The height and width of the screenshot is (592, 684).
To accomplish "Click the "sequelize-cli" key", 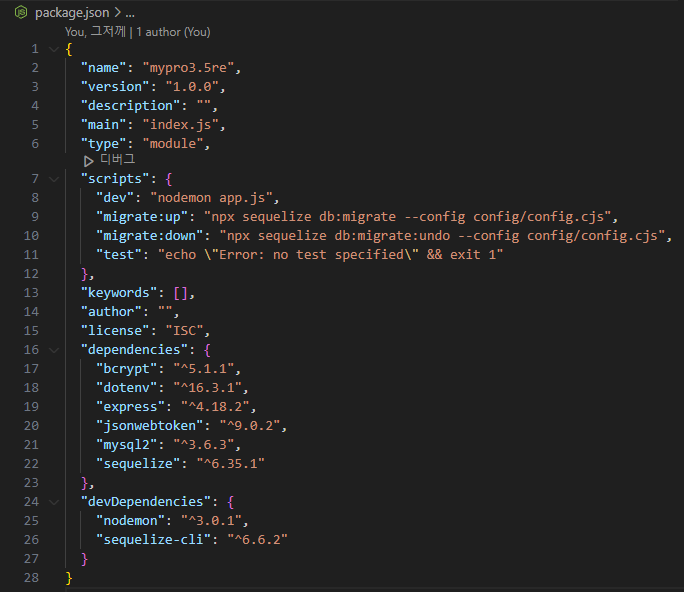I will [154, 540].
